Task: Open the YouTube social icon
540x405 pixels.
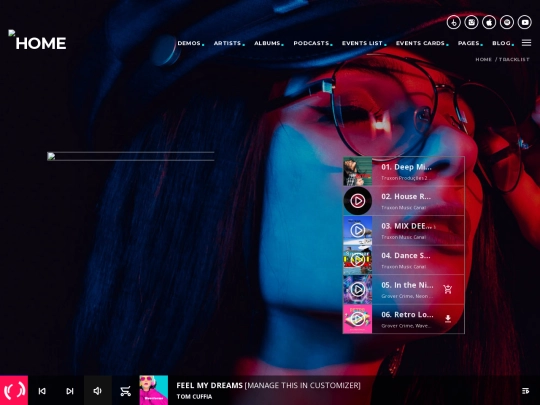Action: point(525,22)
